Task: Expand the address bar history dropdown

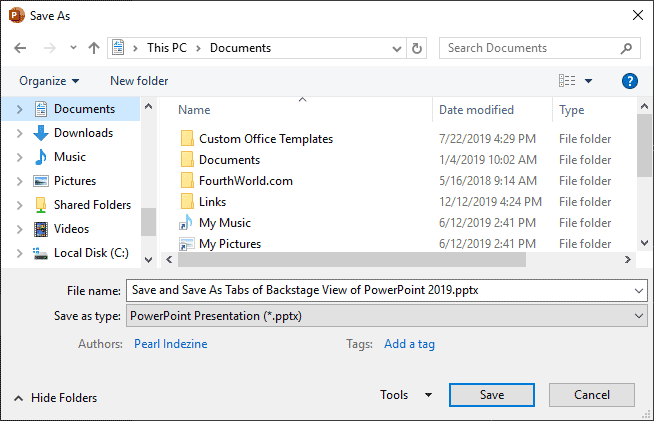Action: pos(397,48)
